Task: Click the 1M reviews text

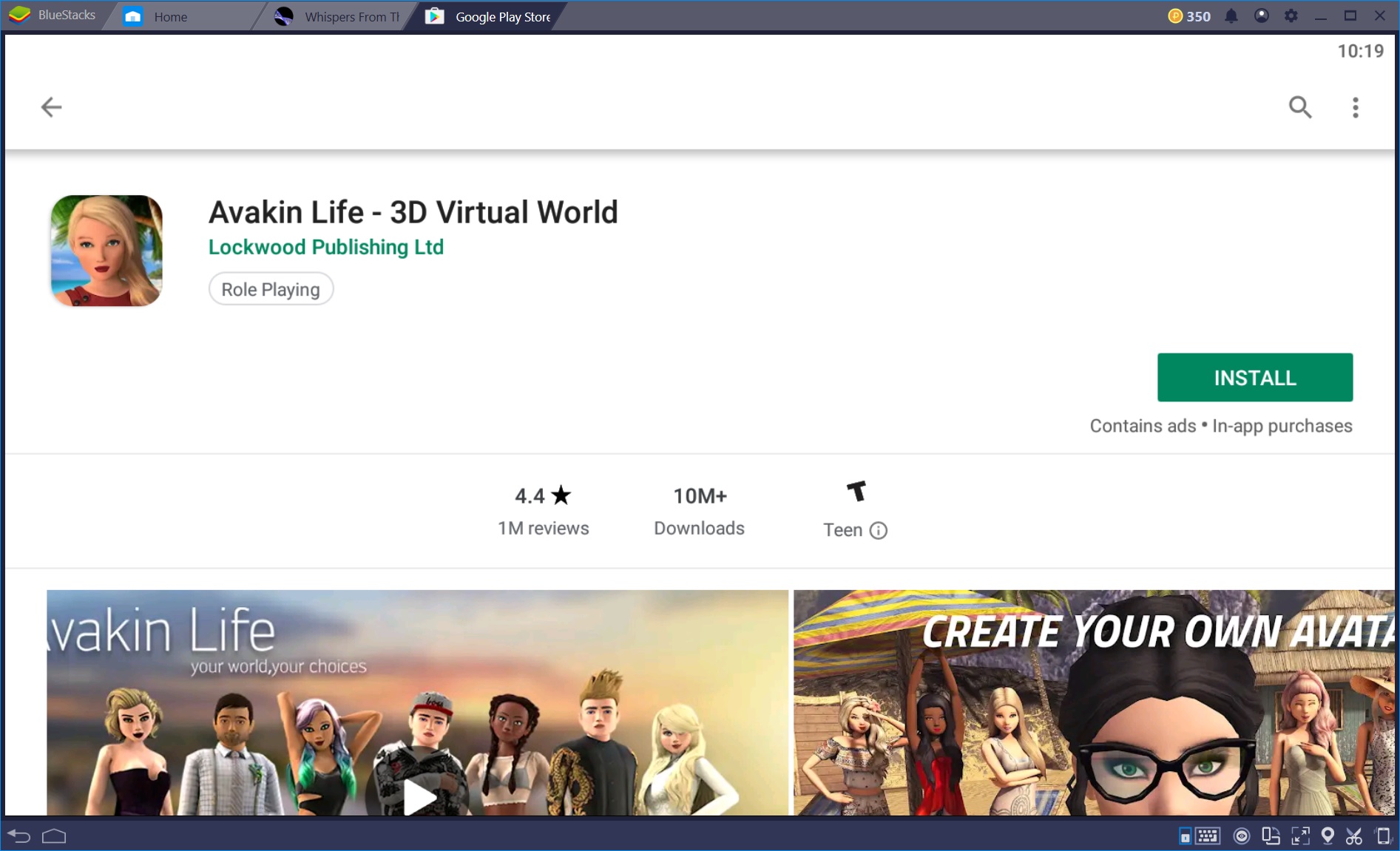Action: (544, 528)
